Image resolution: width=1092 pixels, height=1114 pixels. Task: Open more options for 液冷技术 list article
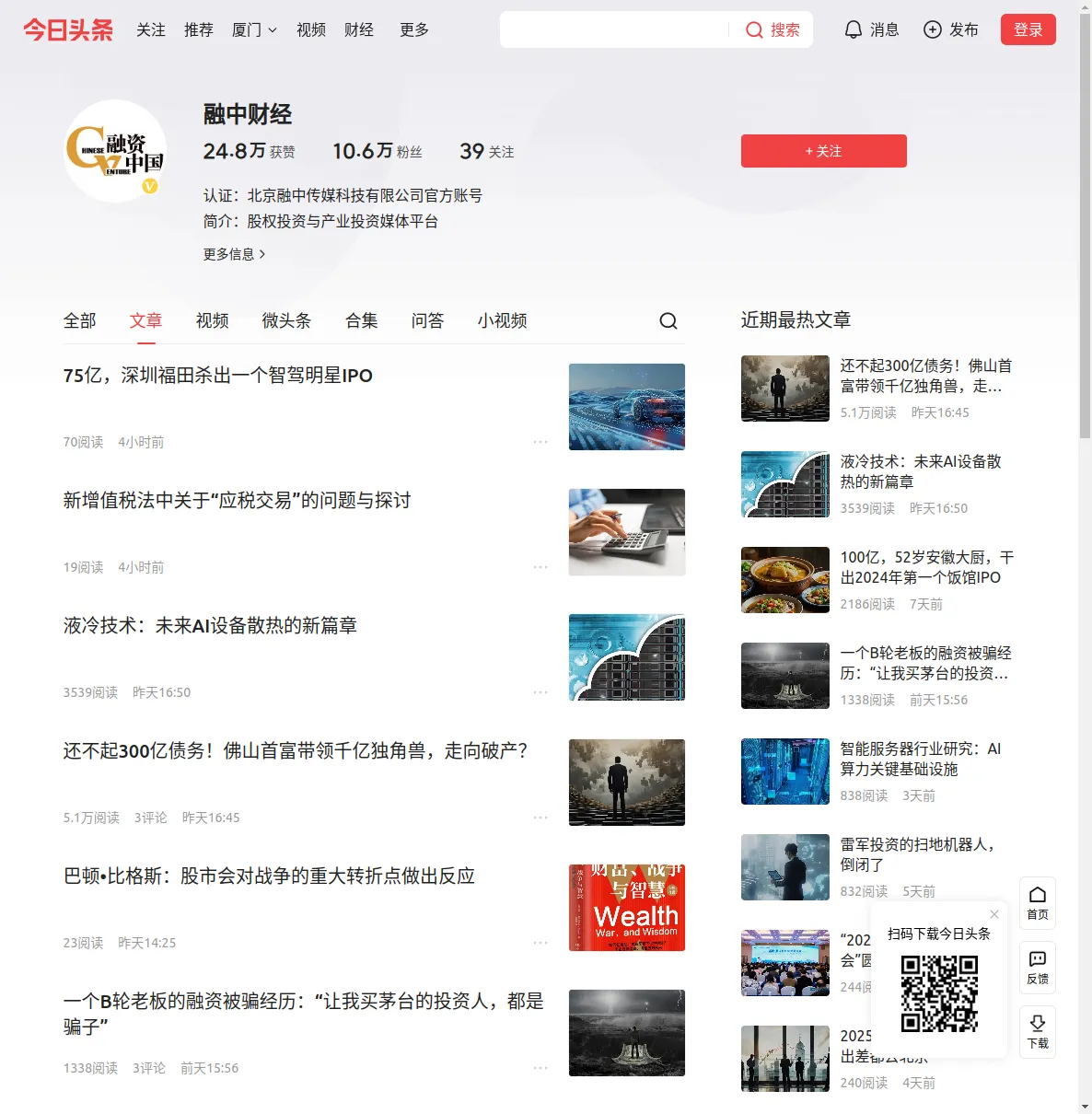[540, 692]
